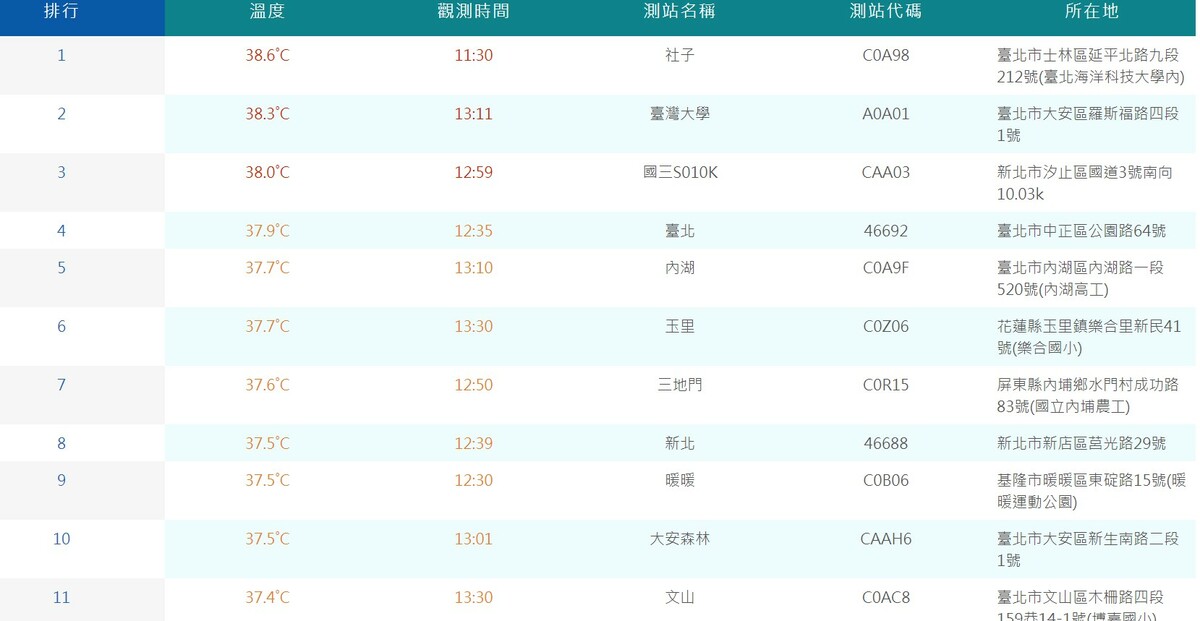
Task: Select station name 文山
Action: [x=679, y=598]
